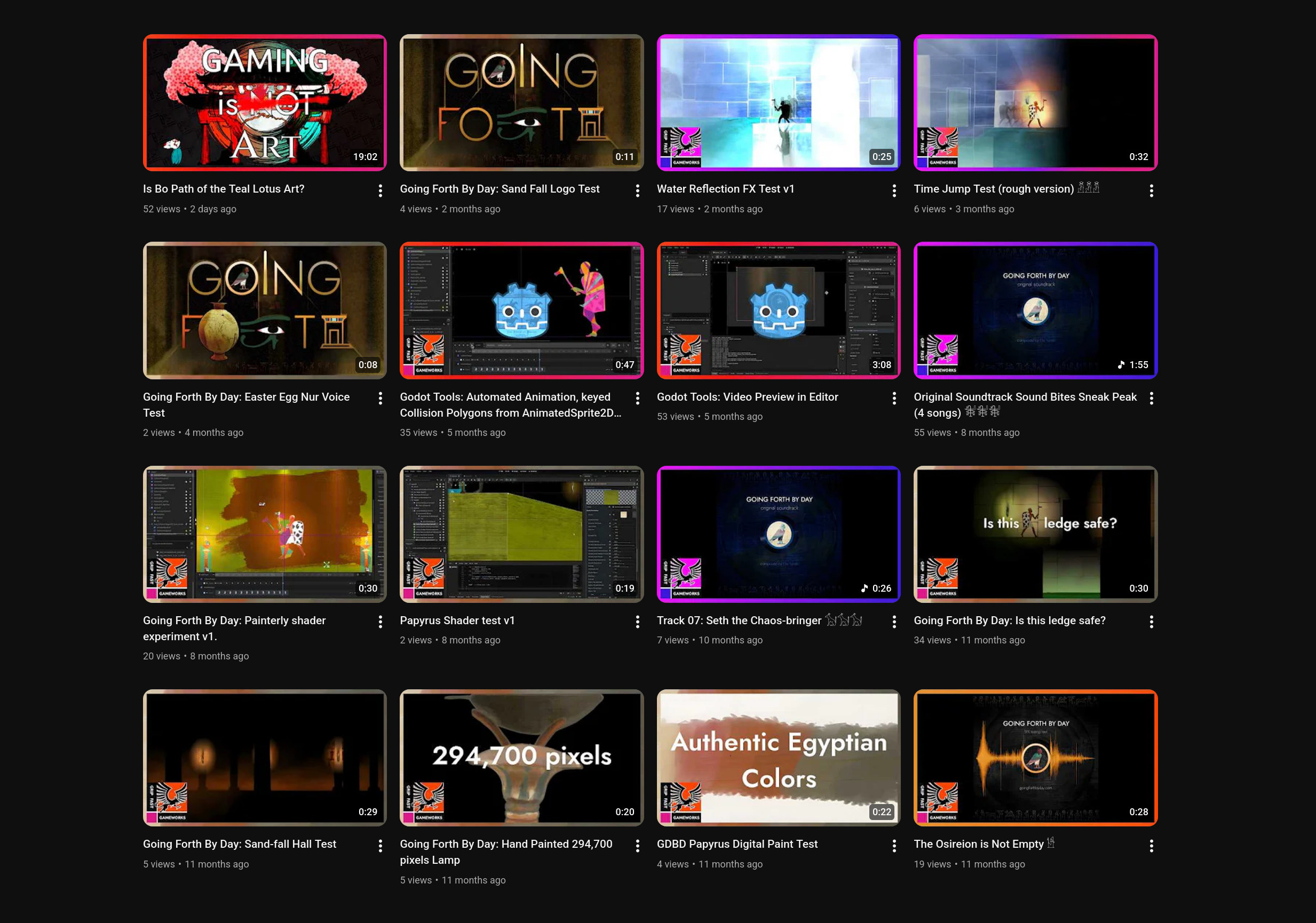Open the 'Authentic Egyptian Colors' thumbnail

point(778,758)
